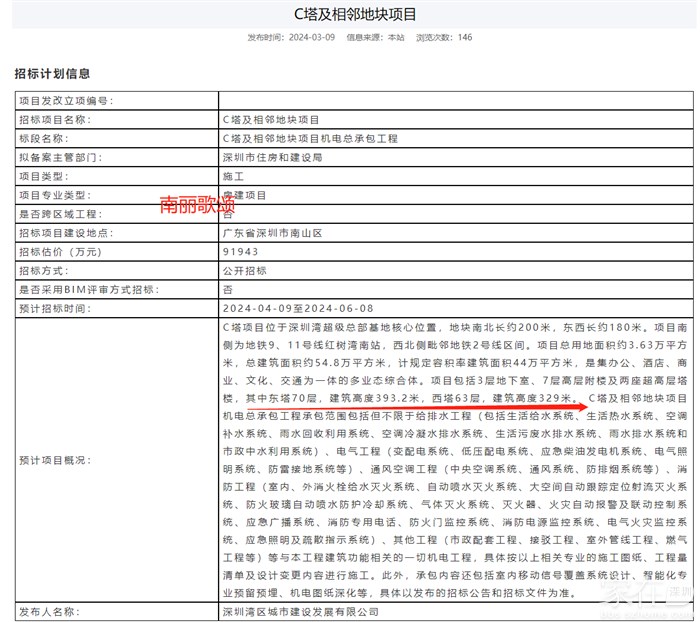Click the 信息来源 本站 source text
The width and height of the screenshot is (700, 622).
coord(375,37)
